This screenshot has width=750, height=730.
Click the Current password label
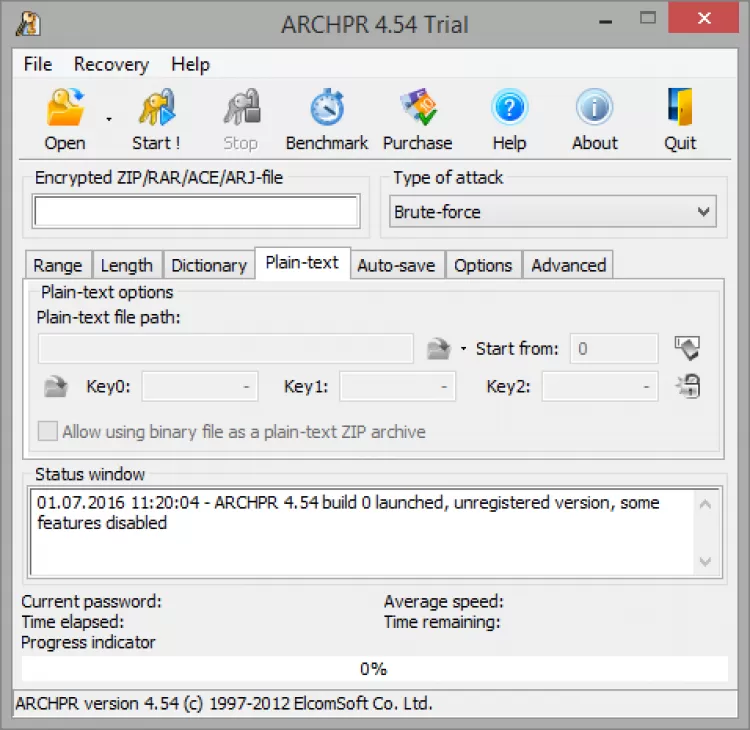click(92, 601)
